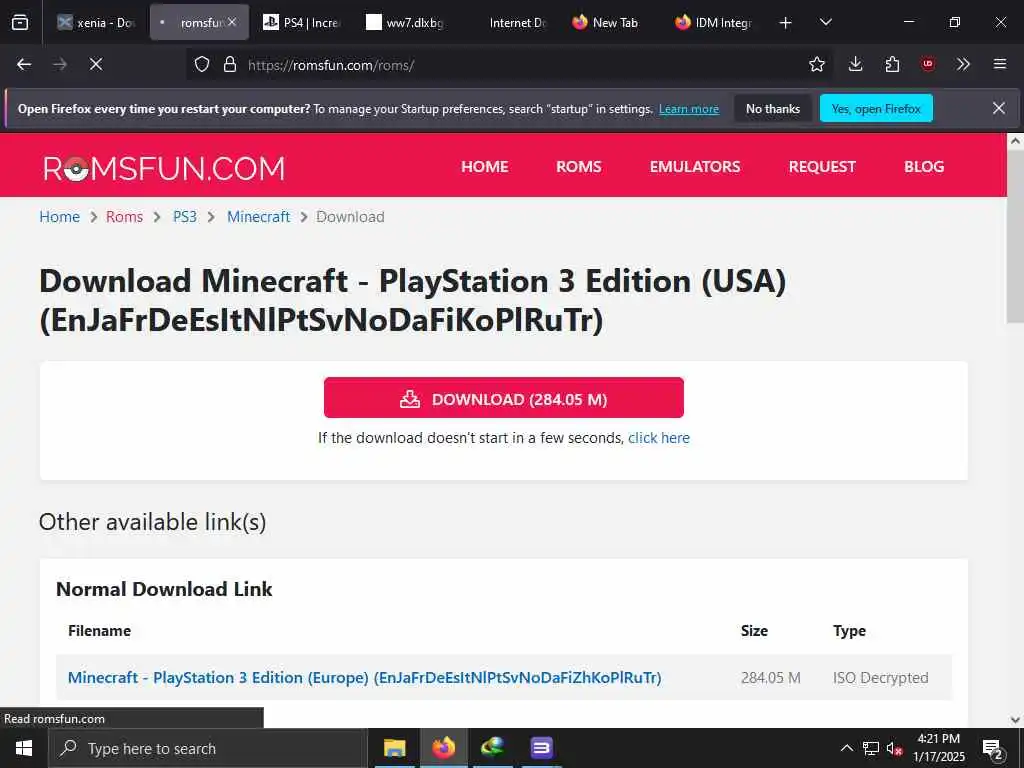Bookmark this page with the star
The width and height of the screenshot is (1024, 768).
817,64
